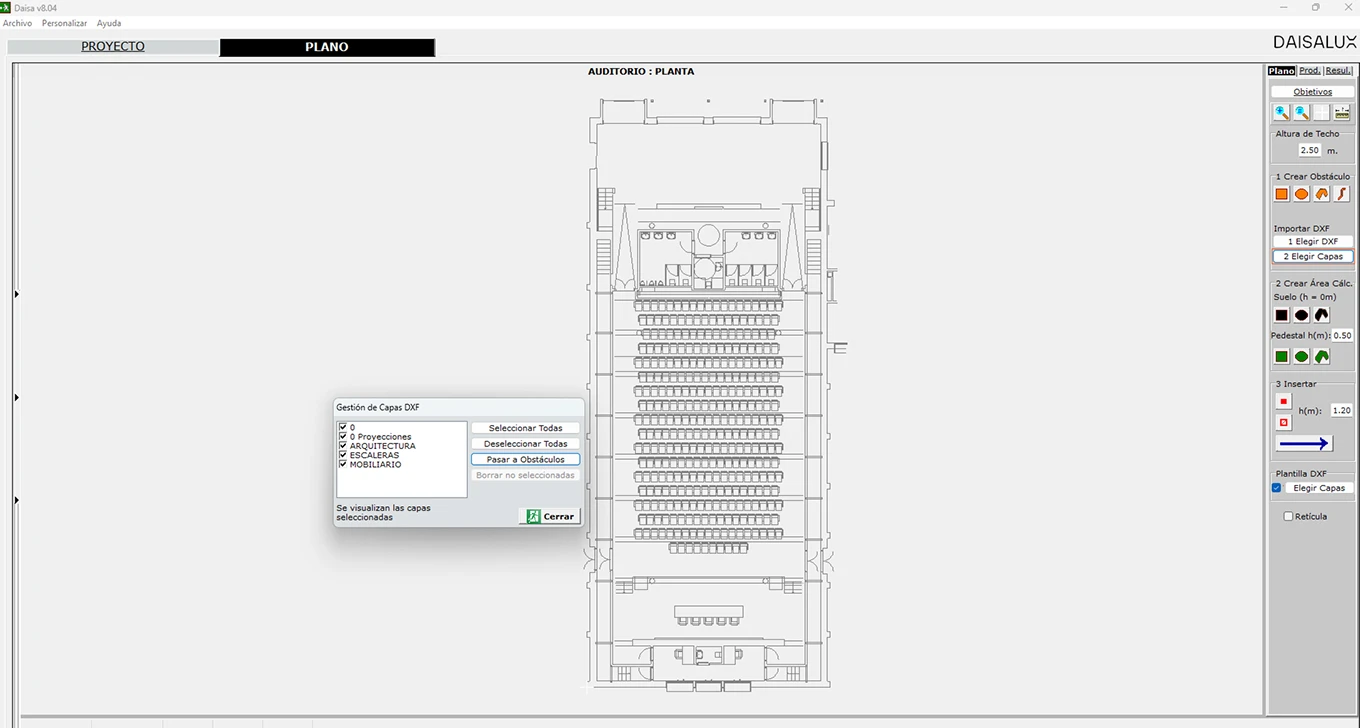Choose the black rectangular floor area tool

[1282, 315]
